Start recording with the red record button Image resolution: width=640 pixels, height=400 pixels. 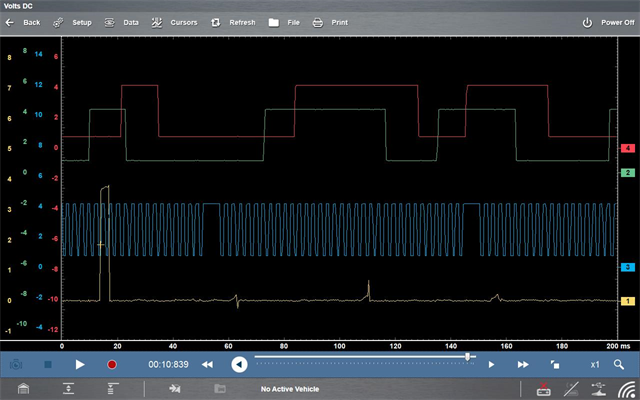click(112, 364)
